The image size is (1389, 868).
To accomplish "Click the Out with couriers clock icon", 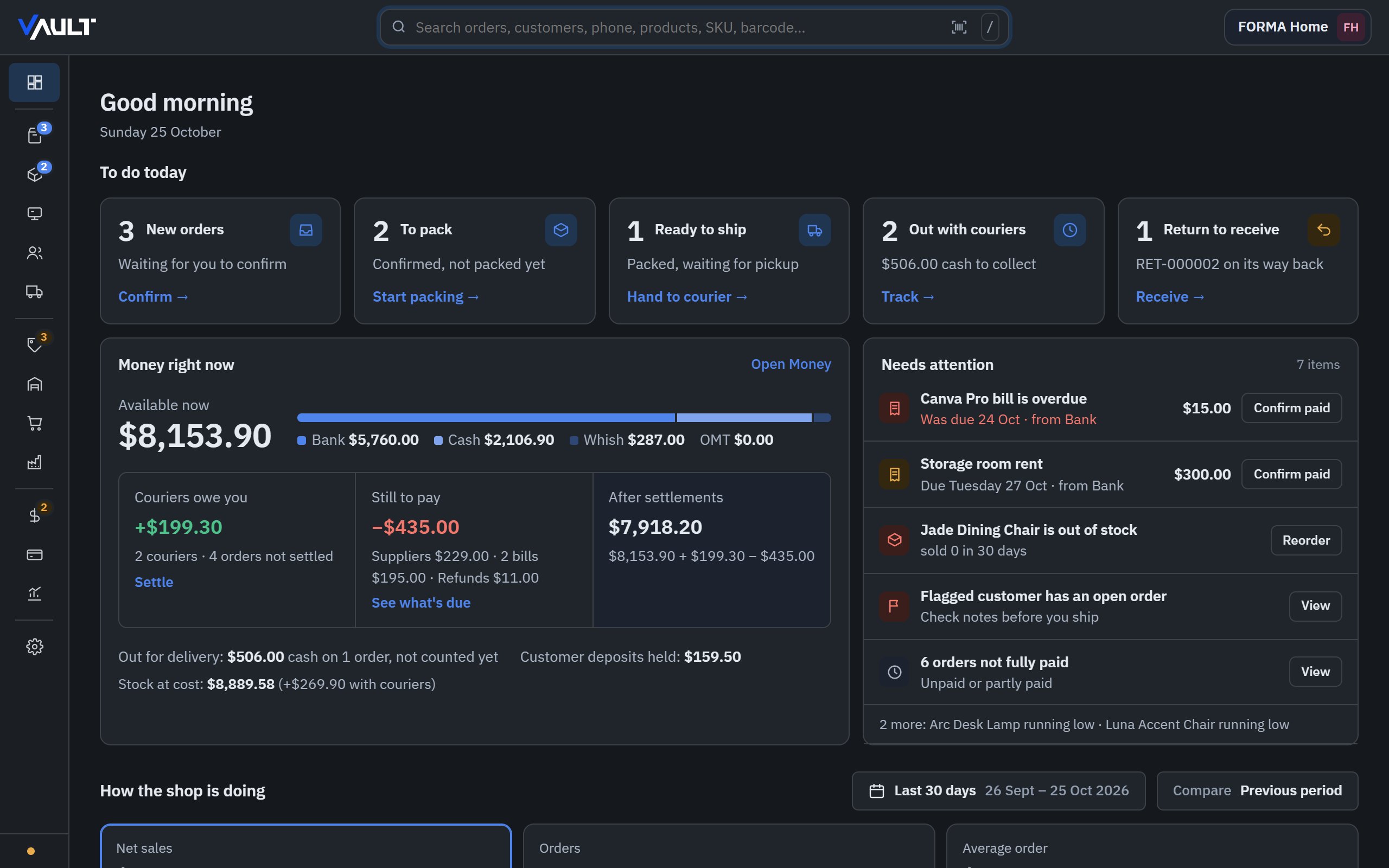I will pos(1069,230).
